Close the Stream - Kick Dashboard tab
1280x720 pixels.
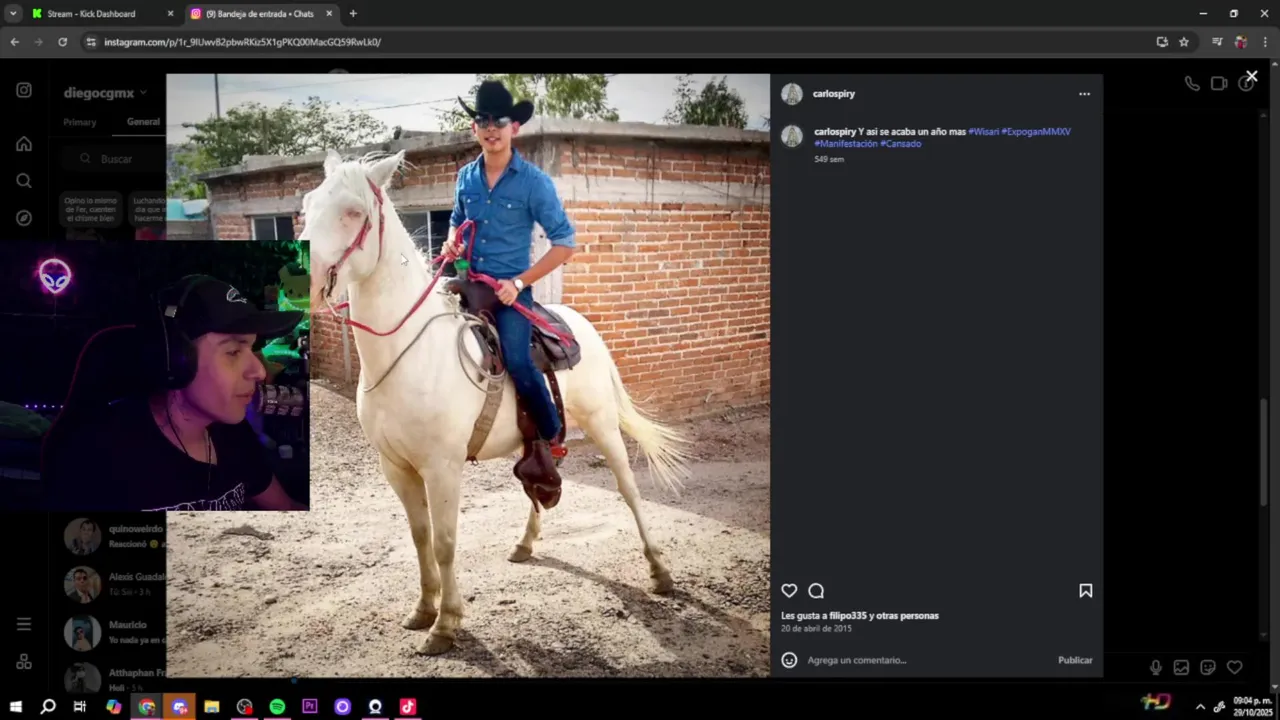coord(170,14)
